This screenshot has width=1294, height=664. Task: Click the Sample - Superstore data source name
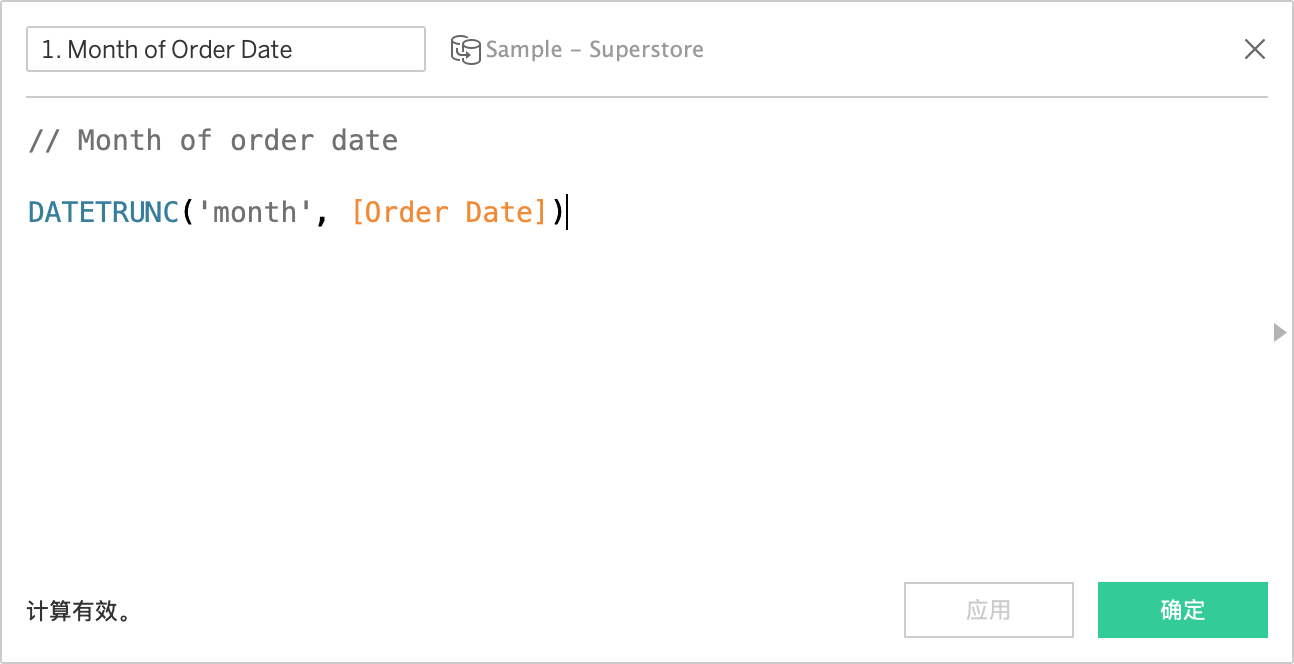coord(594,50)
